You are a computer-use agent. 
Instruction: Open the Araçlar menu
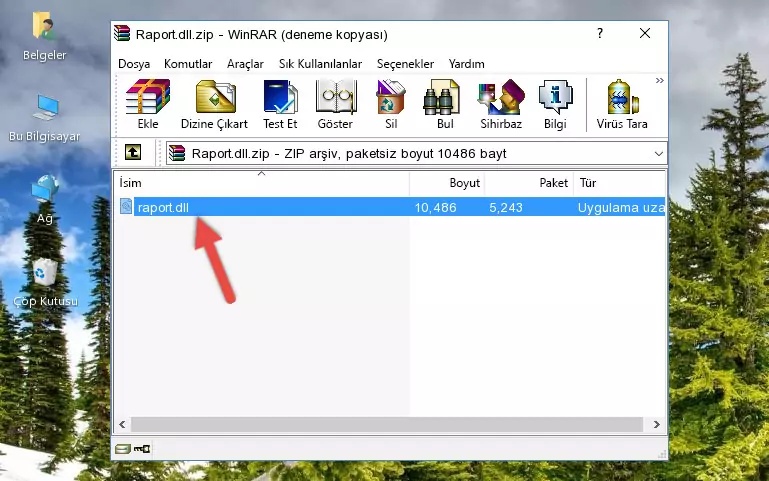[x=245, y=64]
